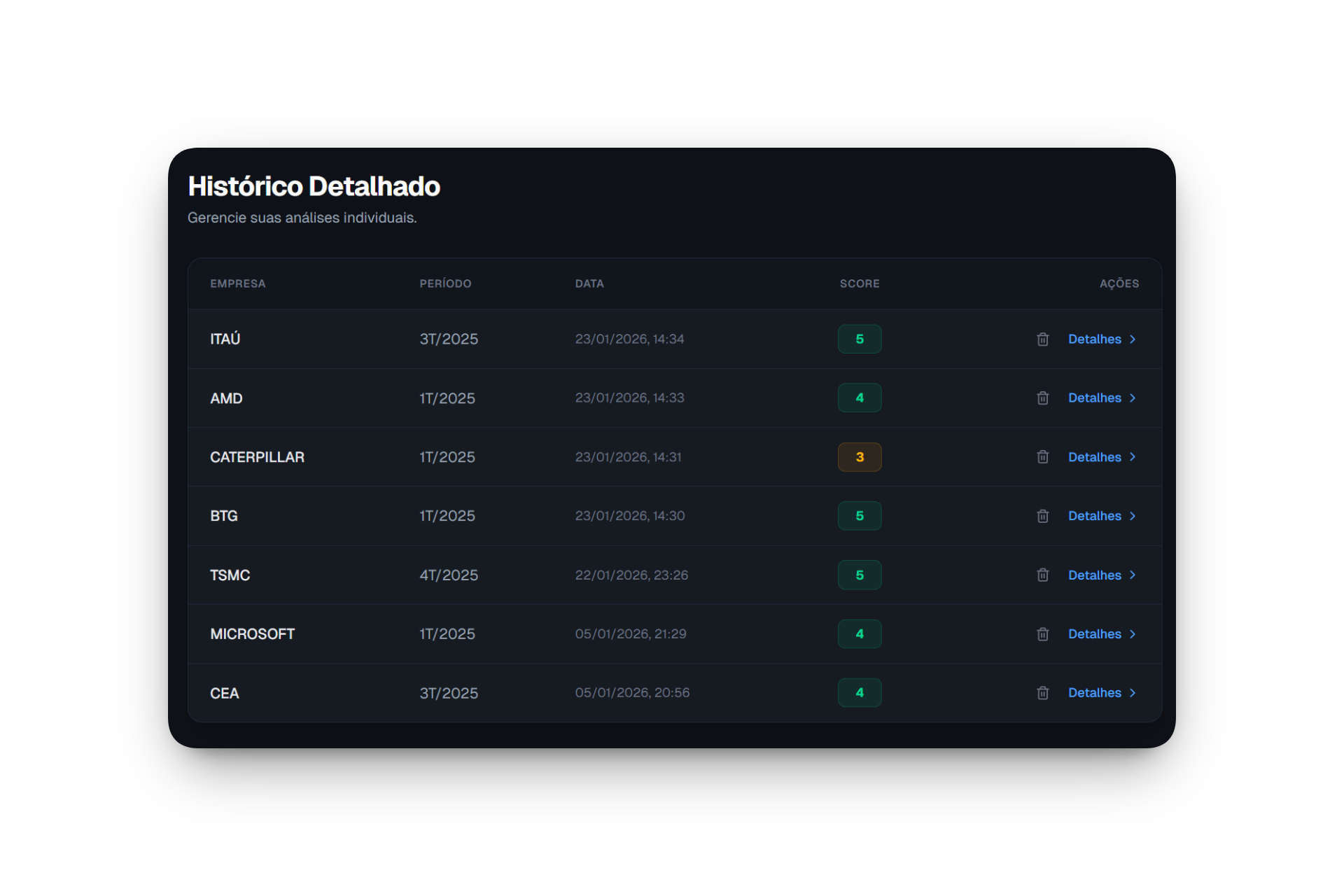This screenshot has width=1344, height=896.
Task: Open Detalhes for ITAÚ
Action: point(1095,339)
